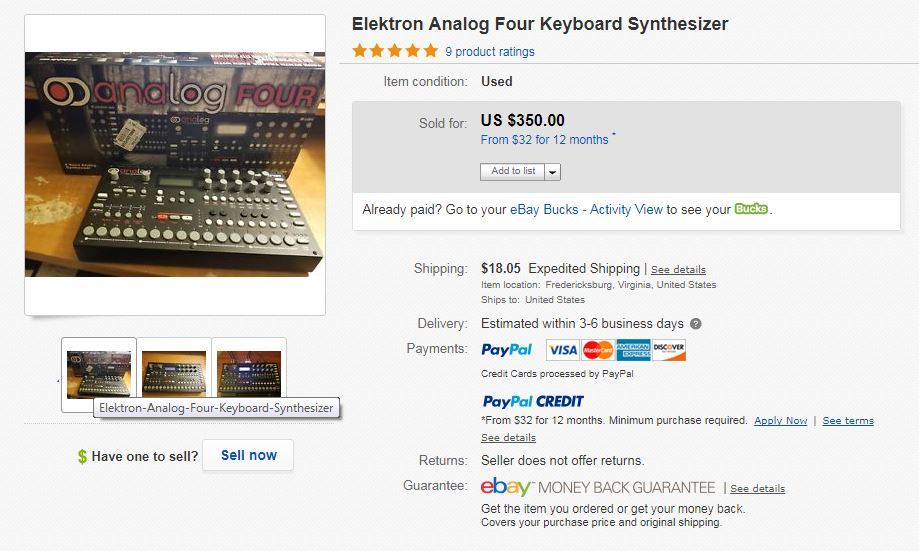Click the PayPal Credit logo
Image resolution: width=919 pixels, height=551 pixels.
click(533, 401)
